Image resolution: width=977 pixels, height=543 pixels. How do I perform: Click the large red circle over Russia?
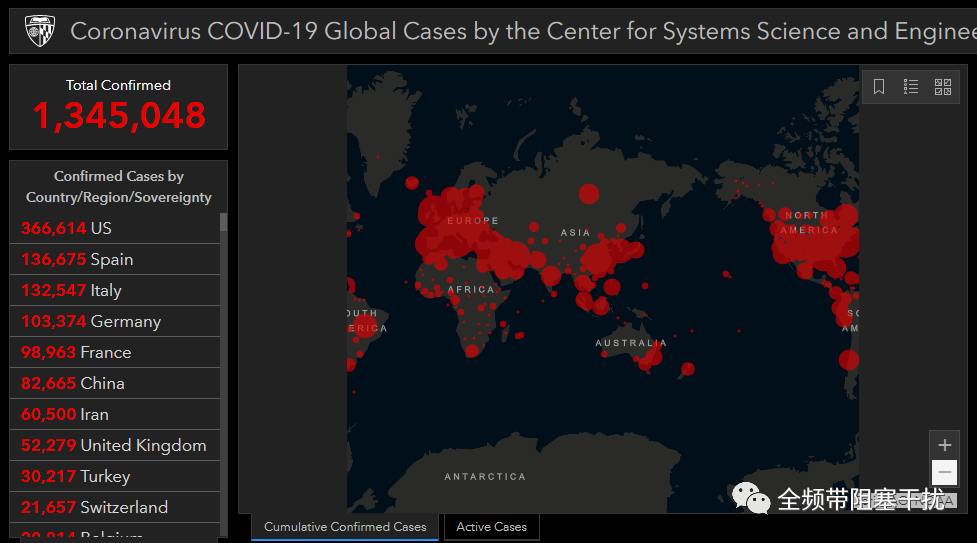tap(589, 194)
